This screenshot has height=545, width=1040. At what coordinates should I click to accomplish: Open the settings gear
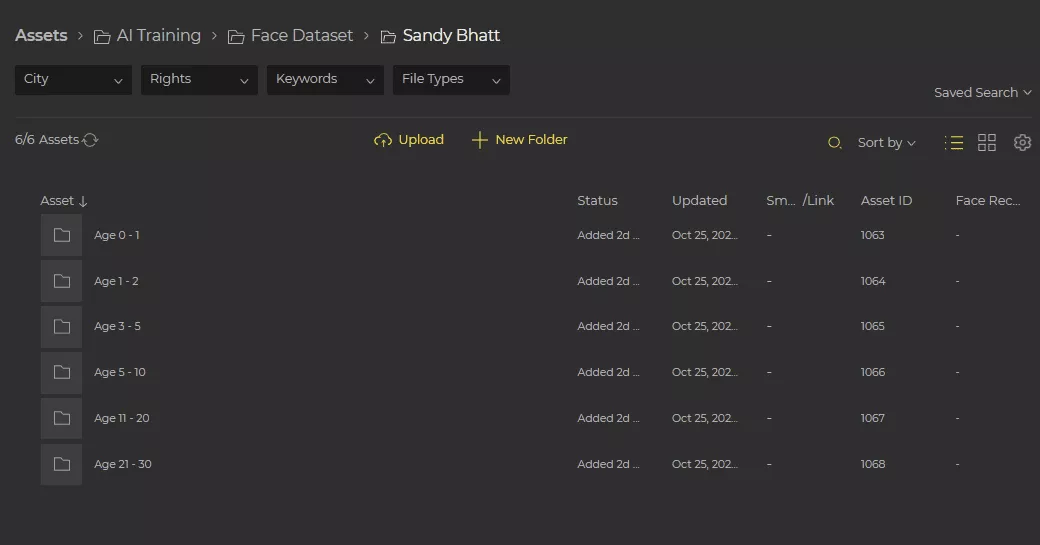click(x=1022, y=143)
